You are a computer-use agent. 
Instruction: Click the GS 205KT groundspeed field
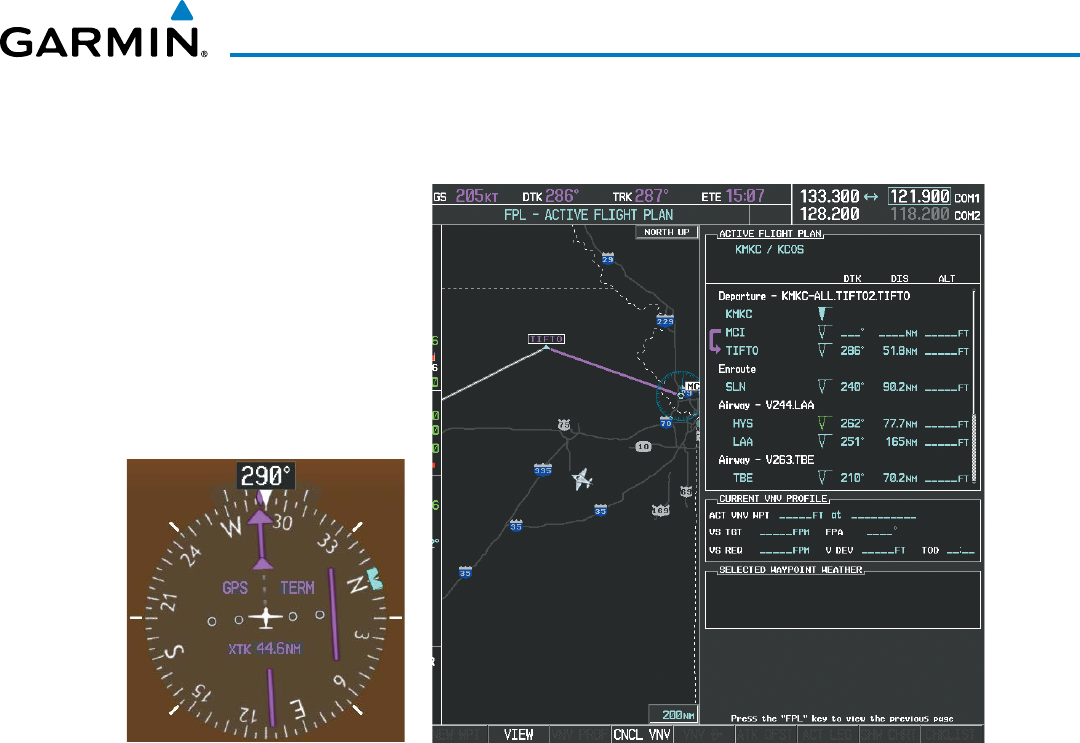(x=466, y=196)
